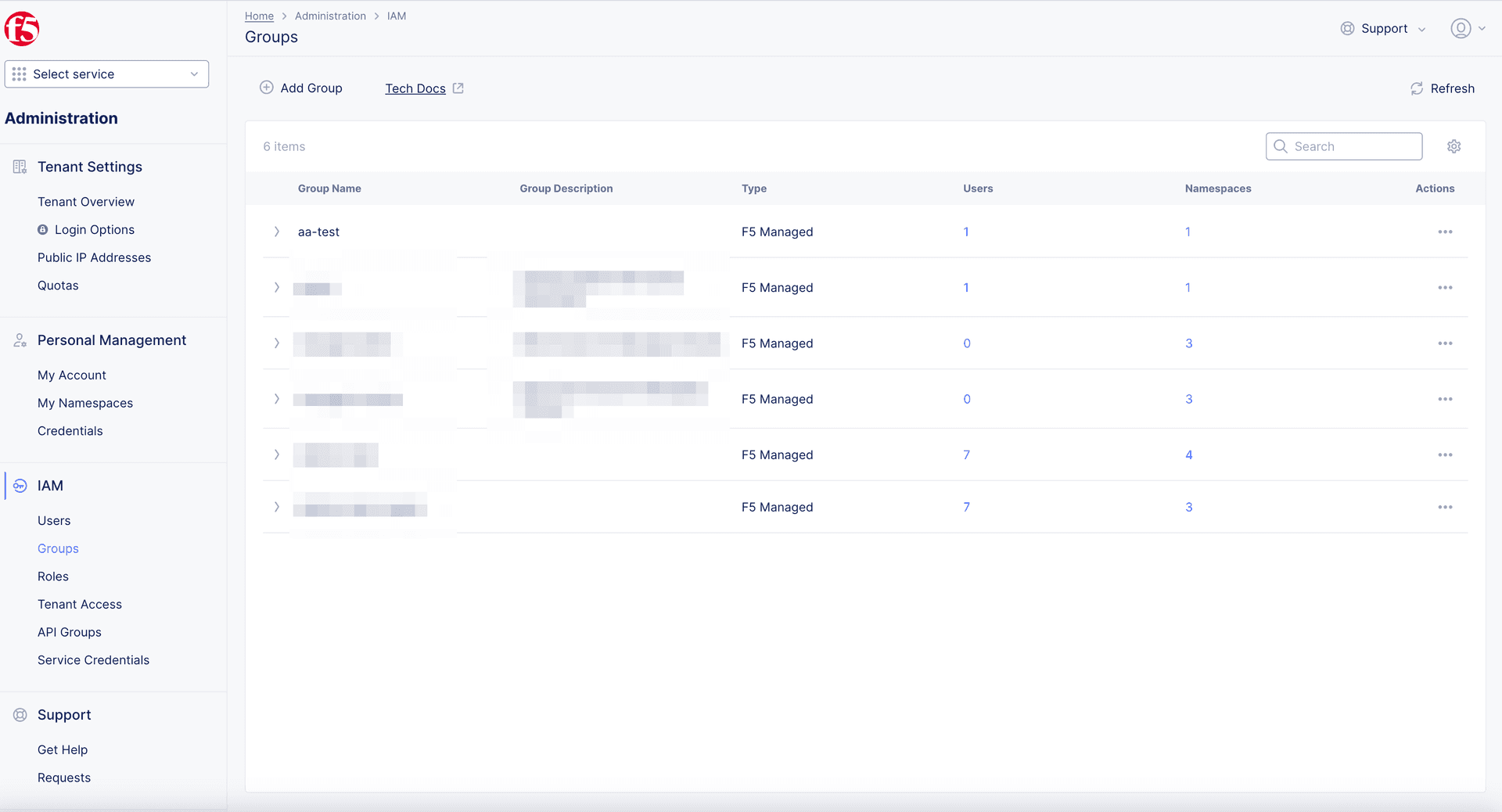Open actions menu for aa-test row

click(x=1445, y=232)
